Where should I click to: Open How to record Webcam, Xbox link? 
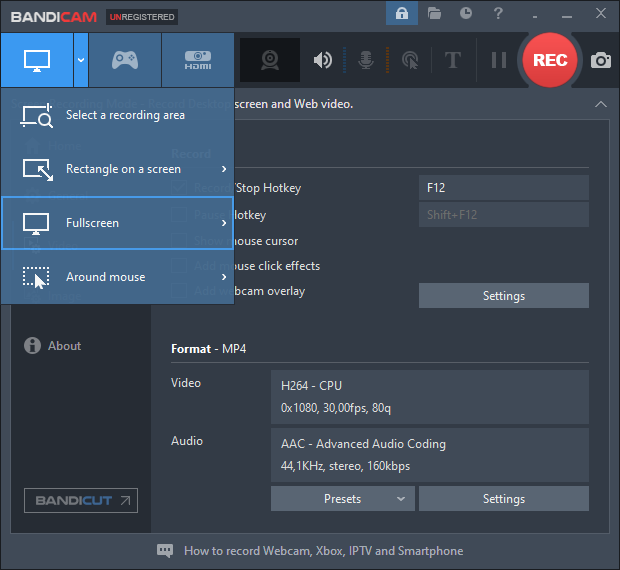coord(324,551)
